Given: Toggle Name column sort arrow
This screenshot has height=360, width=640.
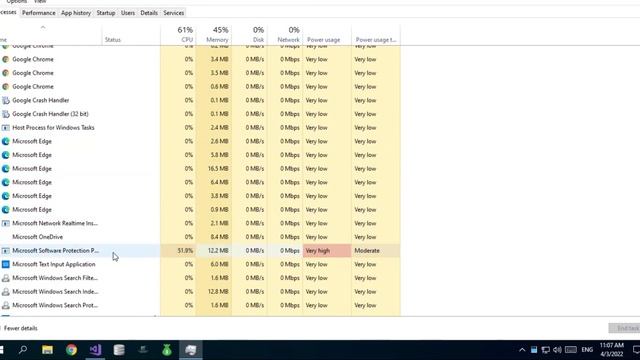Looking at the screenshot, I should tap(43, 28).
